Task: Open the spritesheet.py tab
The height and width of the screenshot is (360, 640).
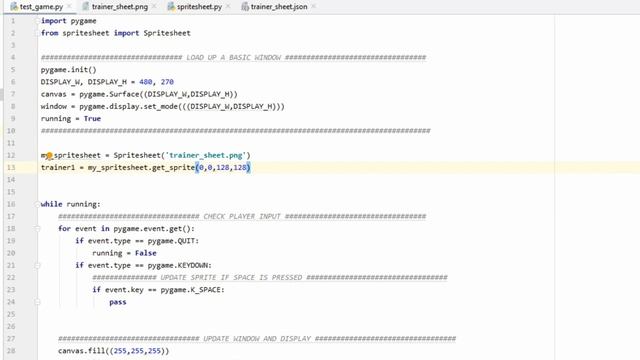Action: [199, 7]
